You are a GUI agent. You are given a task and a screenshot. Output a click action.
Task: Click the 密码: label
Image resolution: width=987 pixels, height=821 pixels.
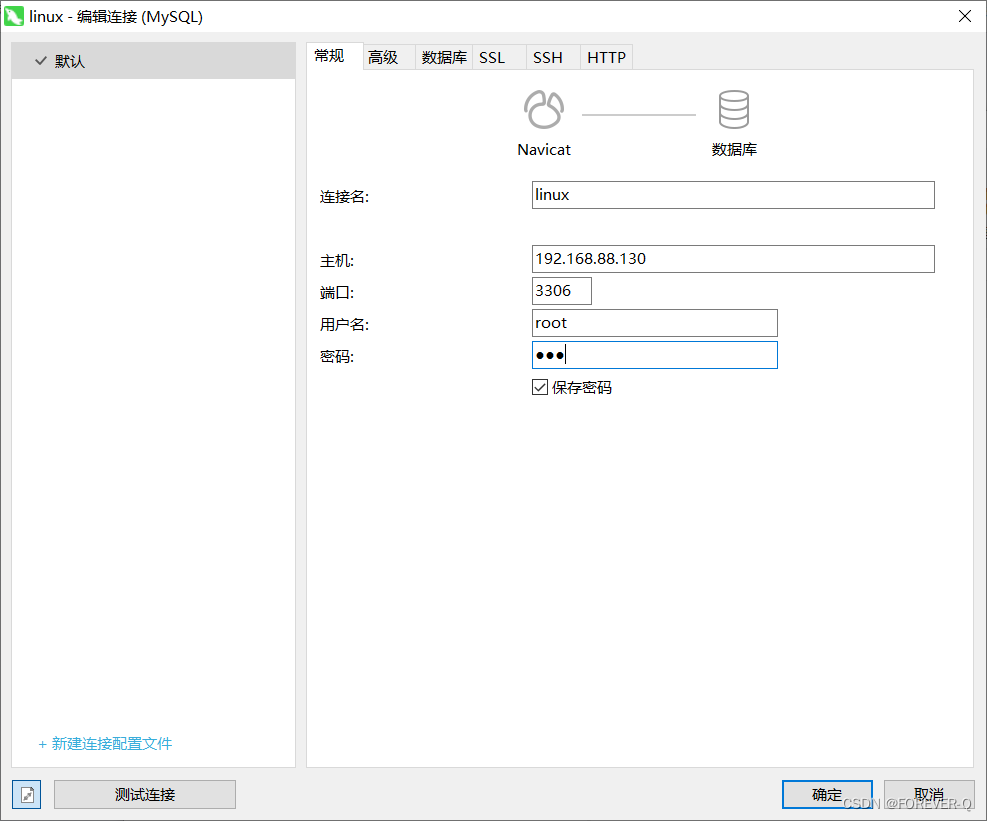click(337, 357)
